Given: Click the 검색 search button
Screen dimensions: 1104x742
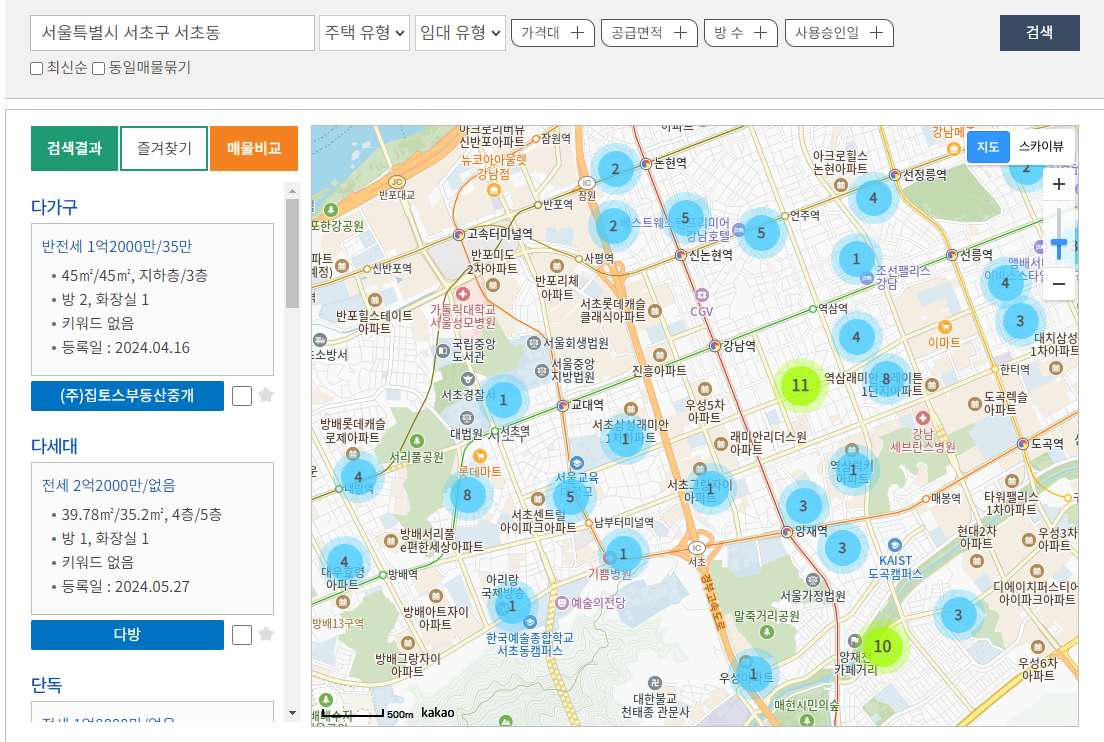Looking at the screenshot, I should coord(1039,32).
